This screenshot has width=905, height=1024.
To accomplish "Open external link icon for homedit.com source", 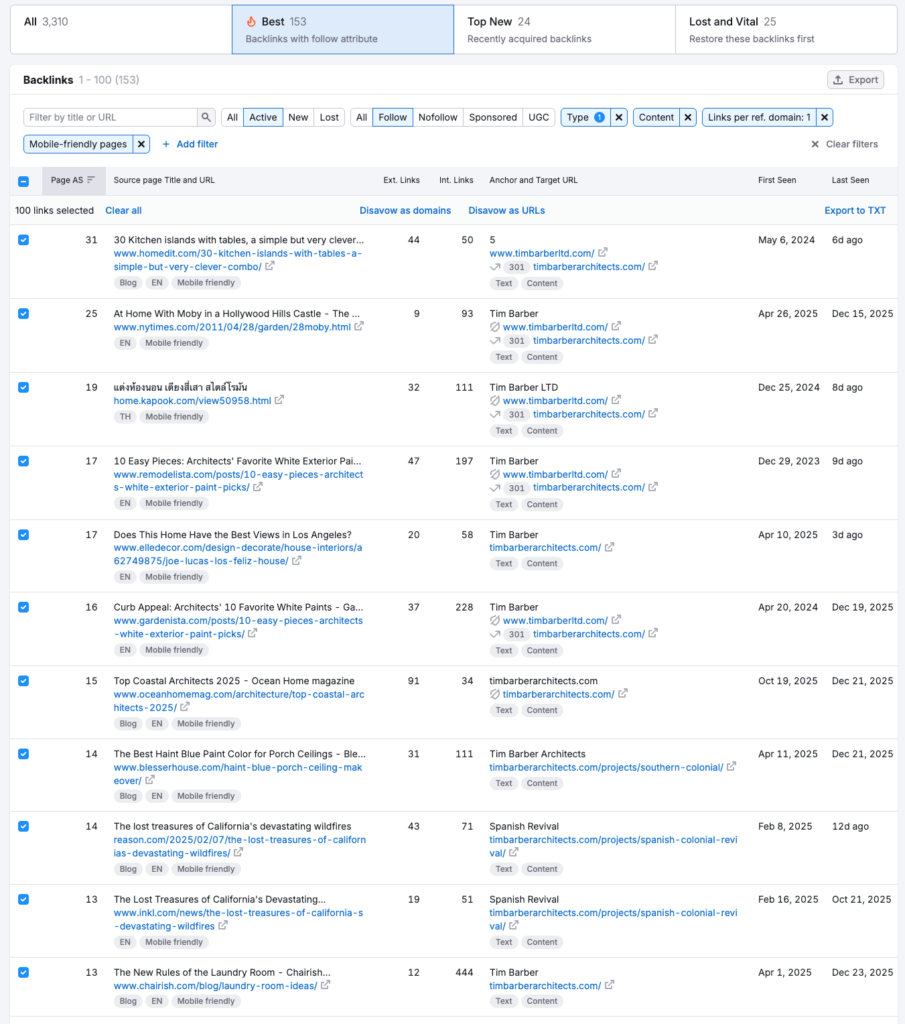I will [271, 267].
